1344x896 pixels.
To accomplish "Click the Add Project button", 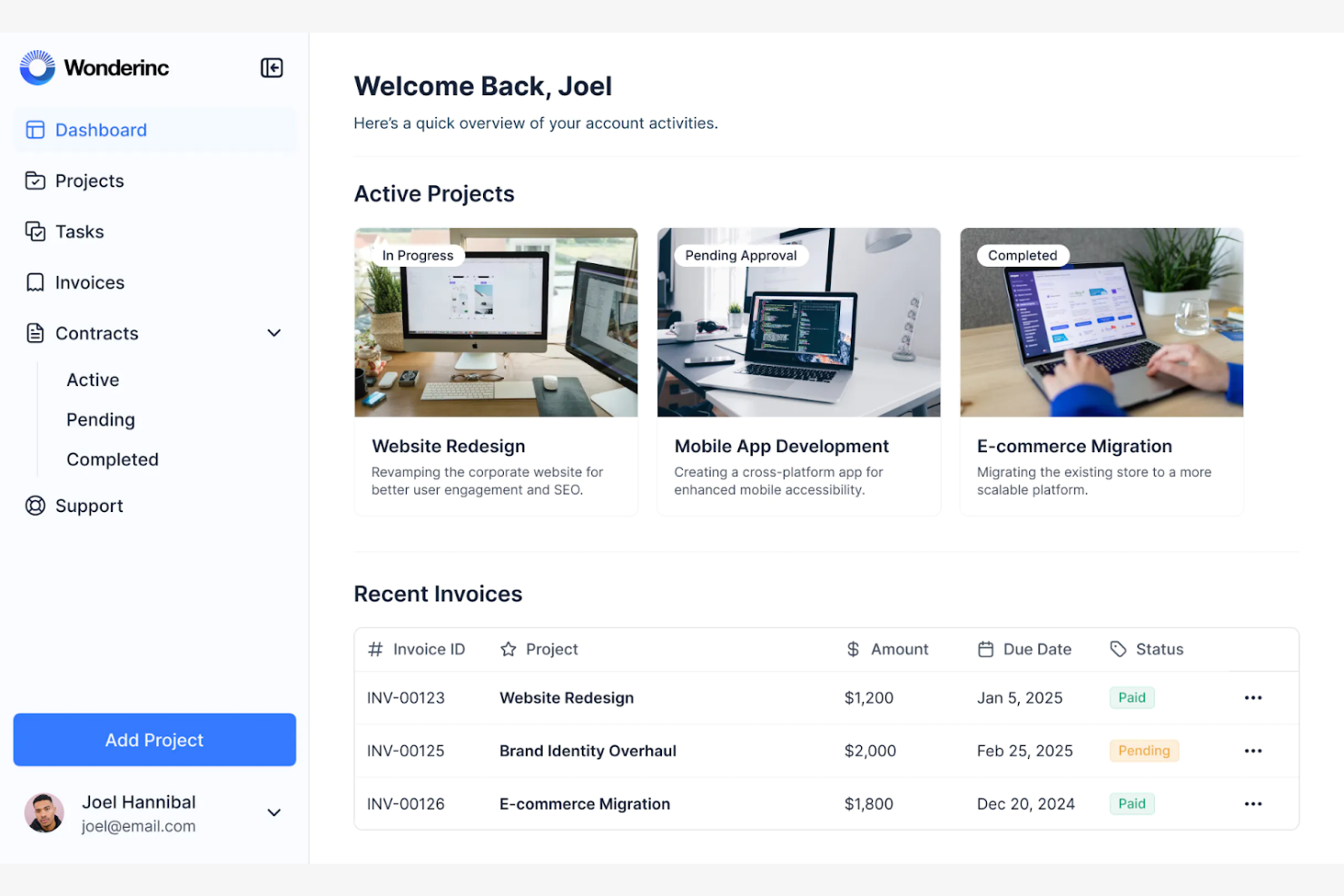I will pos(154,740).
